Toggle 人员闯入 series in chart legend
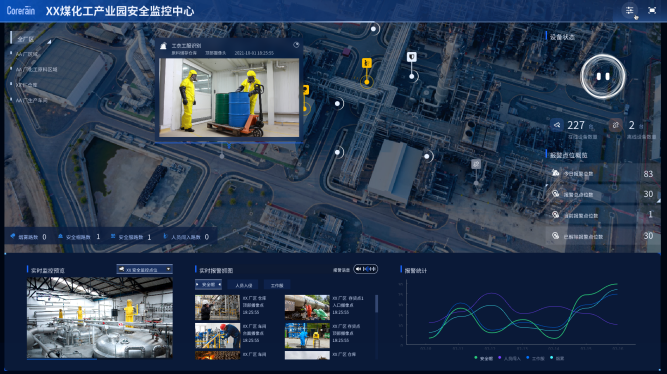The height and width of the screenshot is (374, 667). coord(509,358)
